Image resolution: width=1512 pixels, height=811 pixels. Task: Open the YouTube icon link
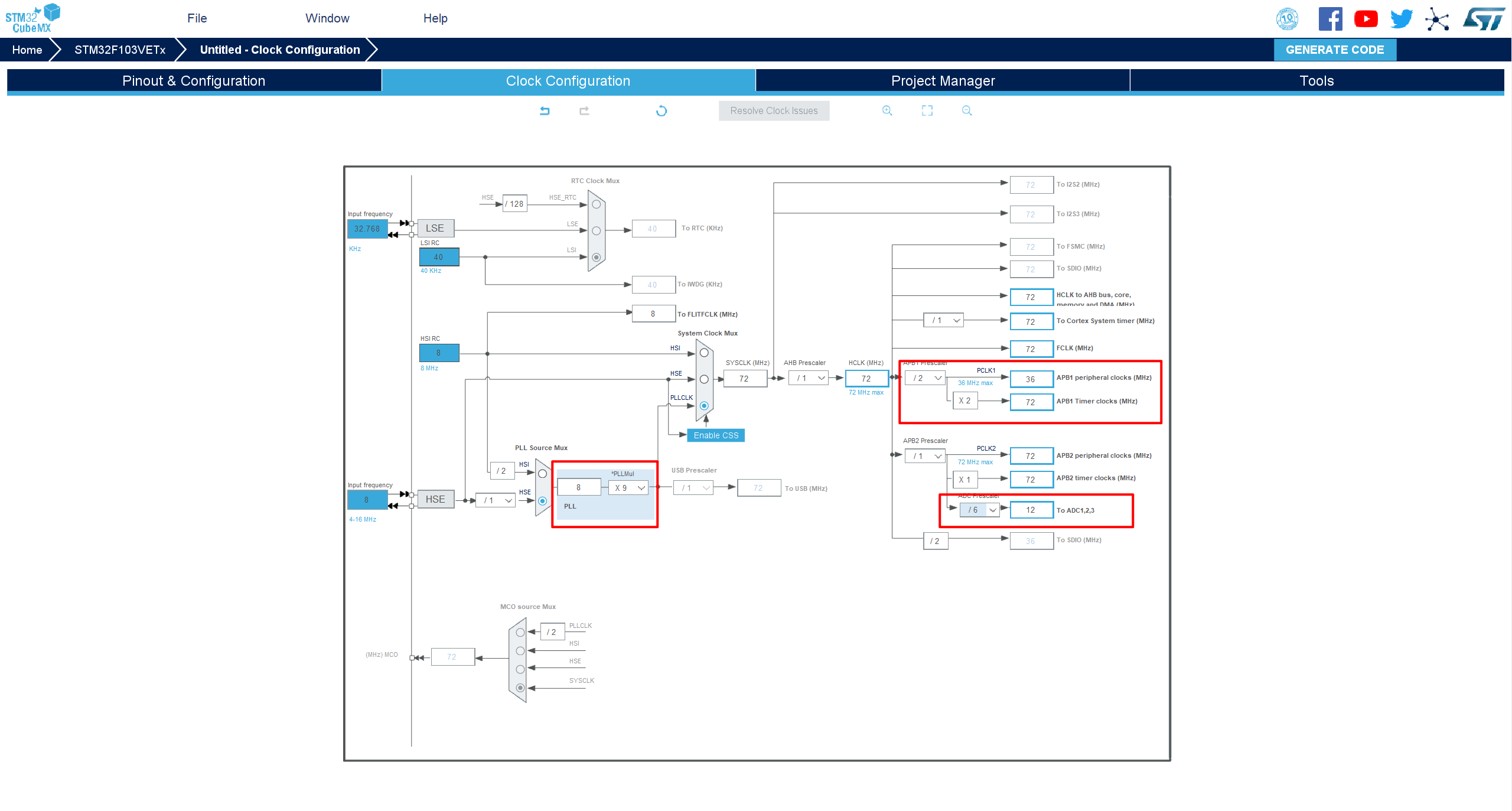(x=1366, y=19)
